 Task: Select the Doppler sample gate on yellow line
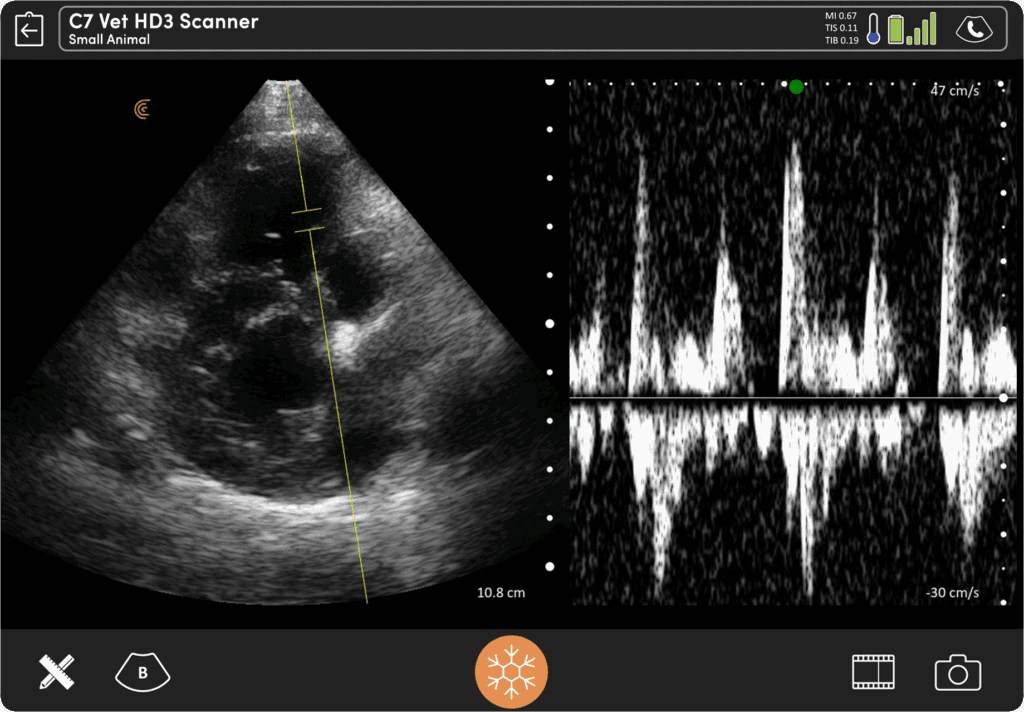(308, 220)
